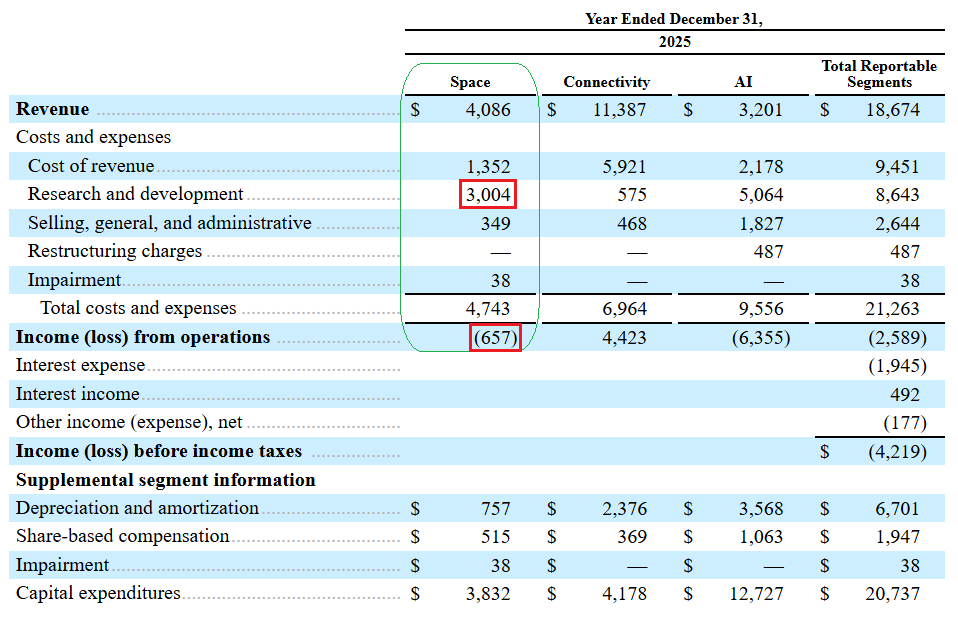Click the Supplemental segment information heading
The image size is (958, 634).
coord(166,480)
